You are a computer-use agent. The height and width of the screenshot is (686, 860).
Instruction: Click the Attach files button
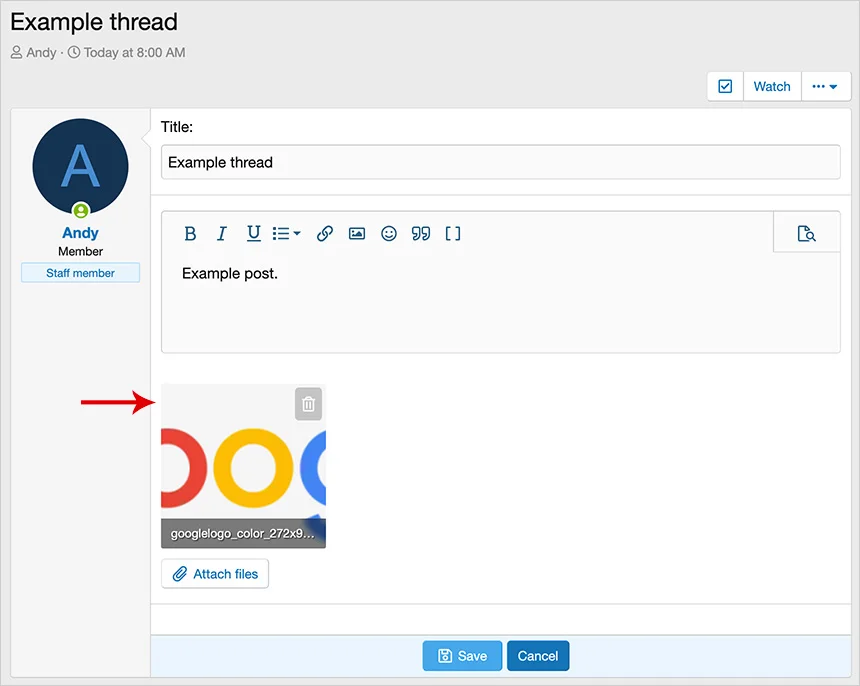click(215, 574)
